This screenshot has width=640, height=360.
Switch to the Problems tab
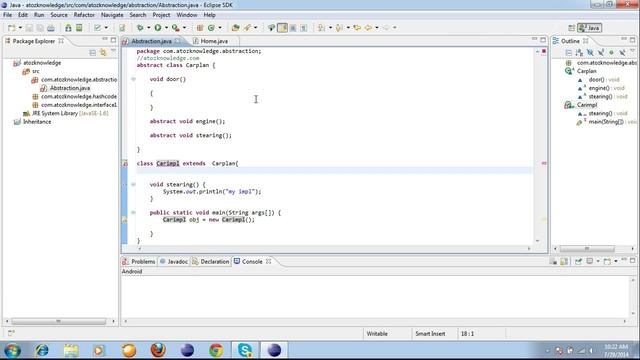point(139,261)
